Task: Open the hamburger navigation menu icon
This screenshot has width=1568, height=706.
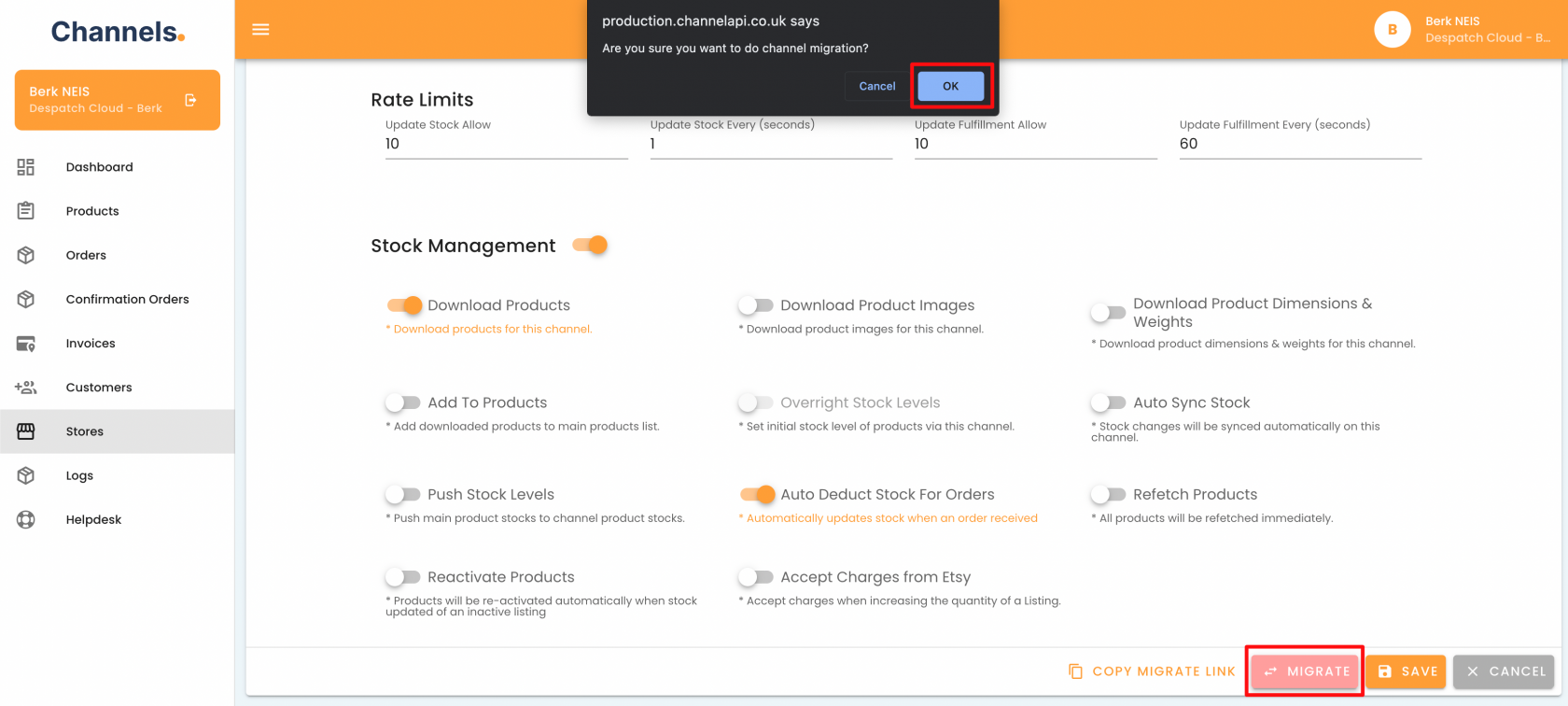Action: 260,30
